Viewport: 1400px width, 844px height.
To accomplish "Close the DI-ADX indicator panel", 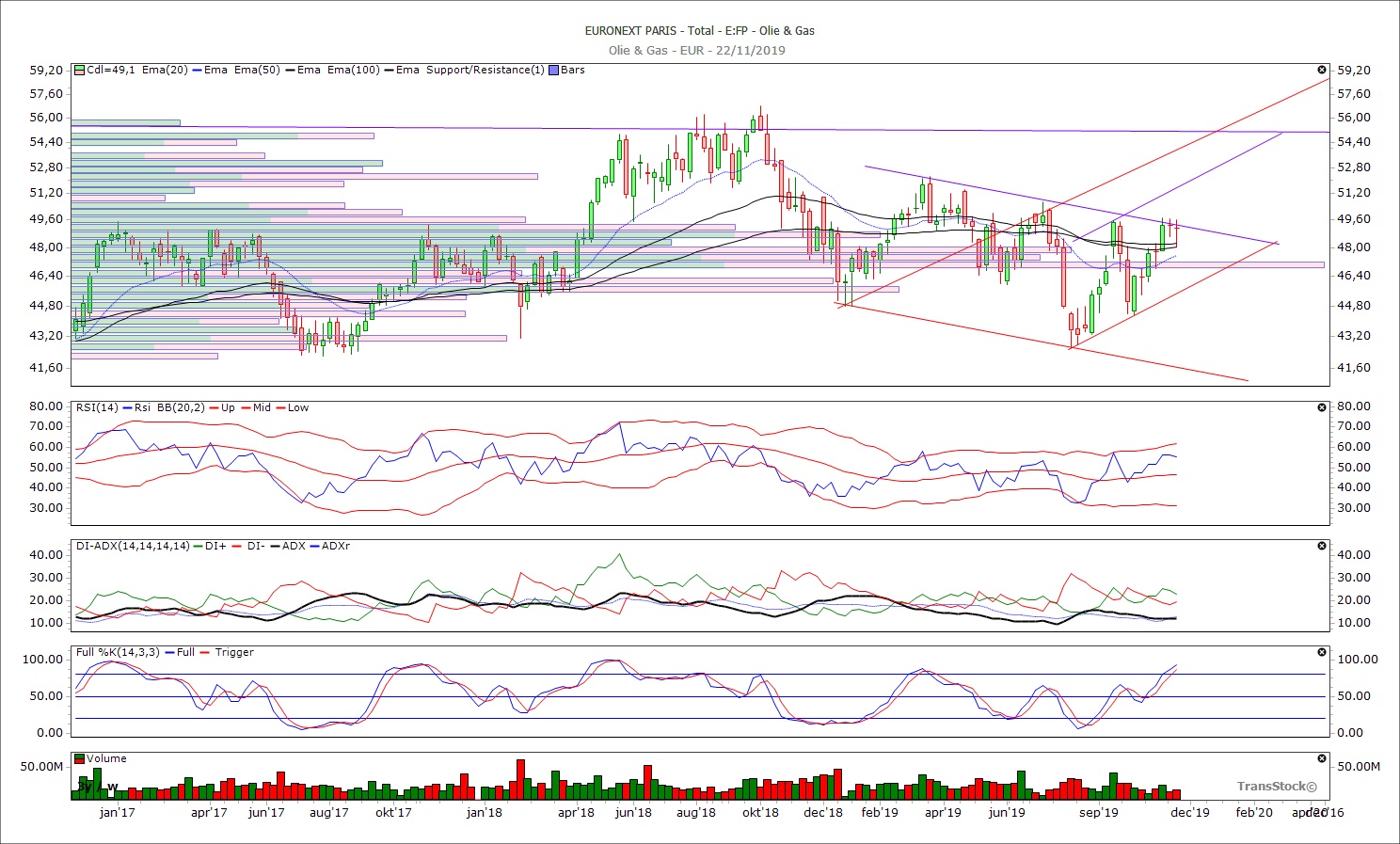I will click(1322, 546).
